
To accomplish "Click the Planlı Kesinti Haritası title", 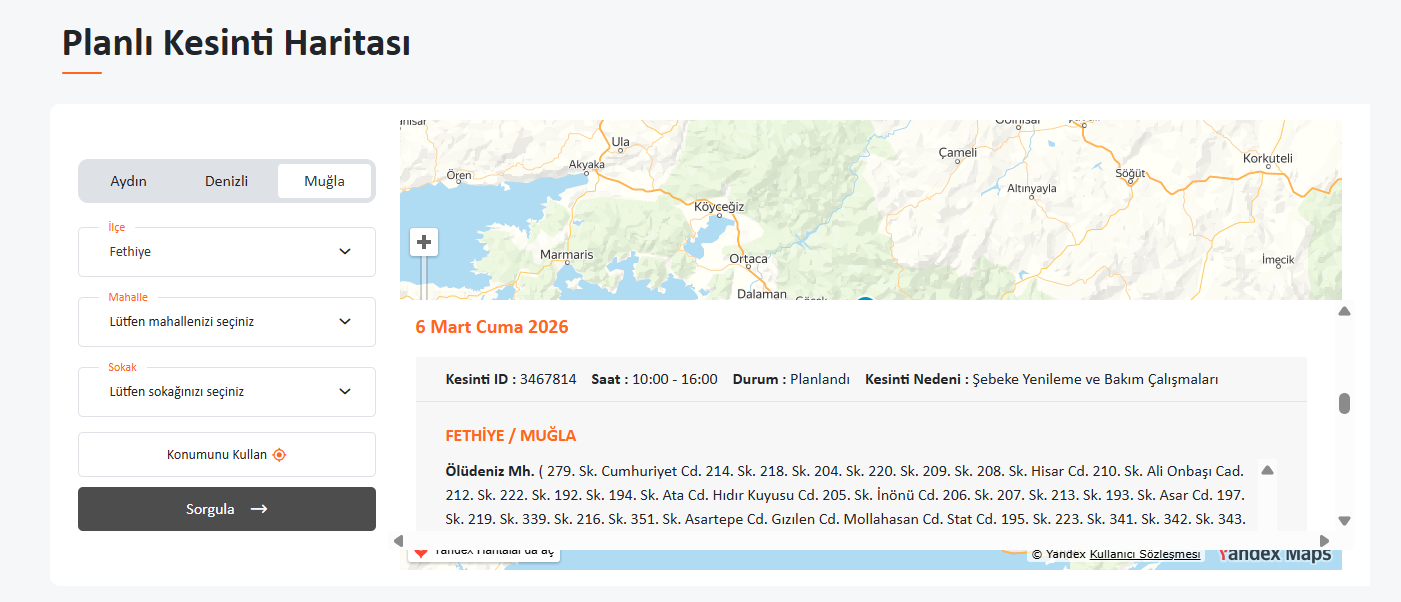I will click(236, 43).
